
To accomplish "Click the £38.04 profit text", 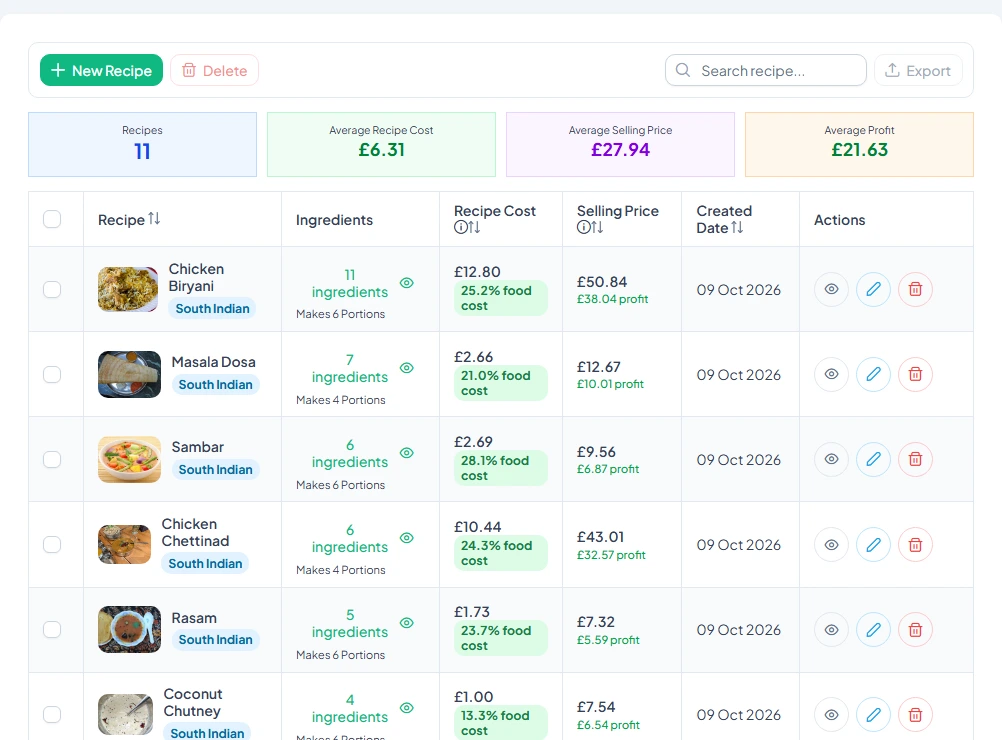I will 612,299.
